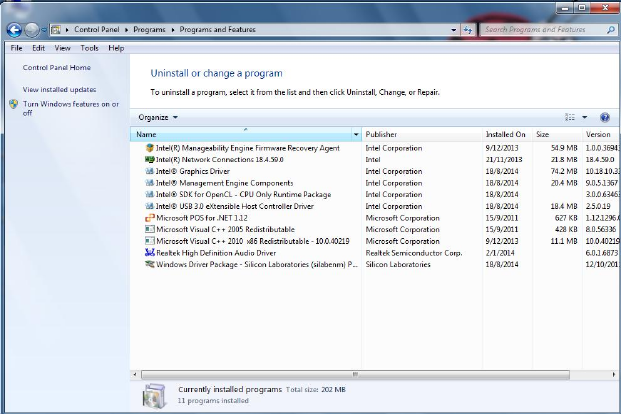This screenshot has height=414, width=621.
Task: Click the Realtek Audio Driver icon
Action: click(150, 253)
